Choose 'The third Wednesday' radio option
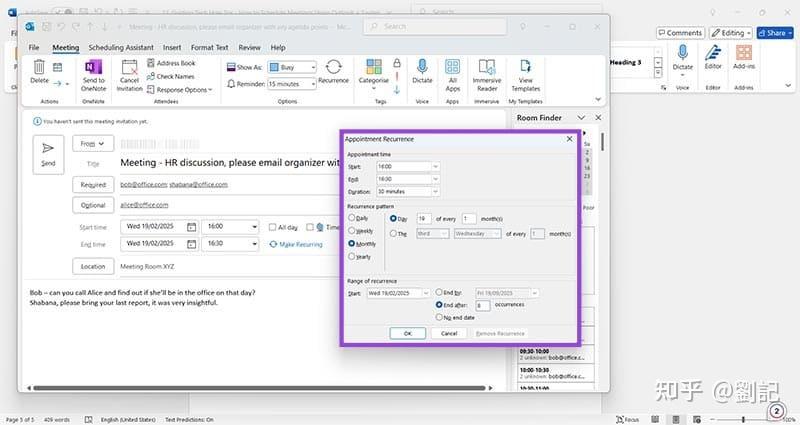 [393, 233]
